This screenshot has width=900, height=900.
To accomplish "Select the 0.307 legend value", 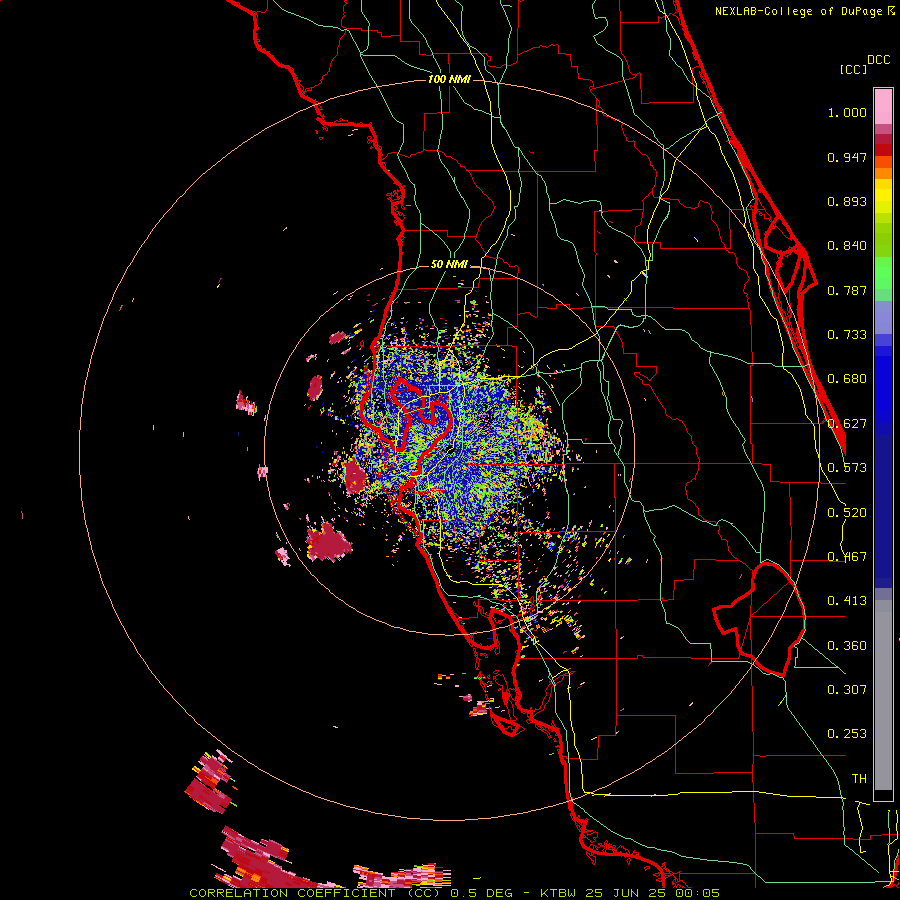I will coord(847,690).
